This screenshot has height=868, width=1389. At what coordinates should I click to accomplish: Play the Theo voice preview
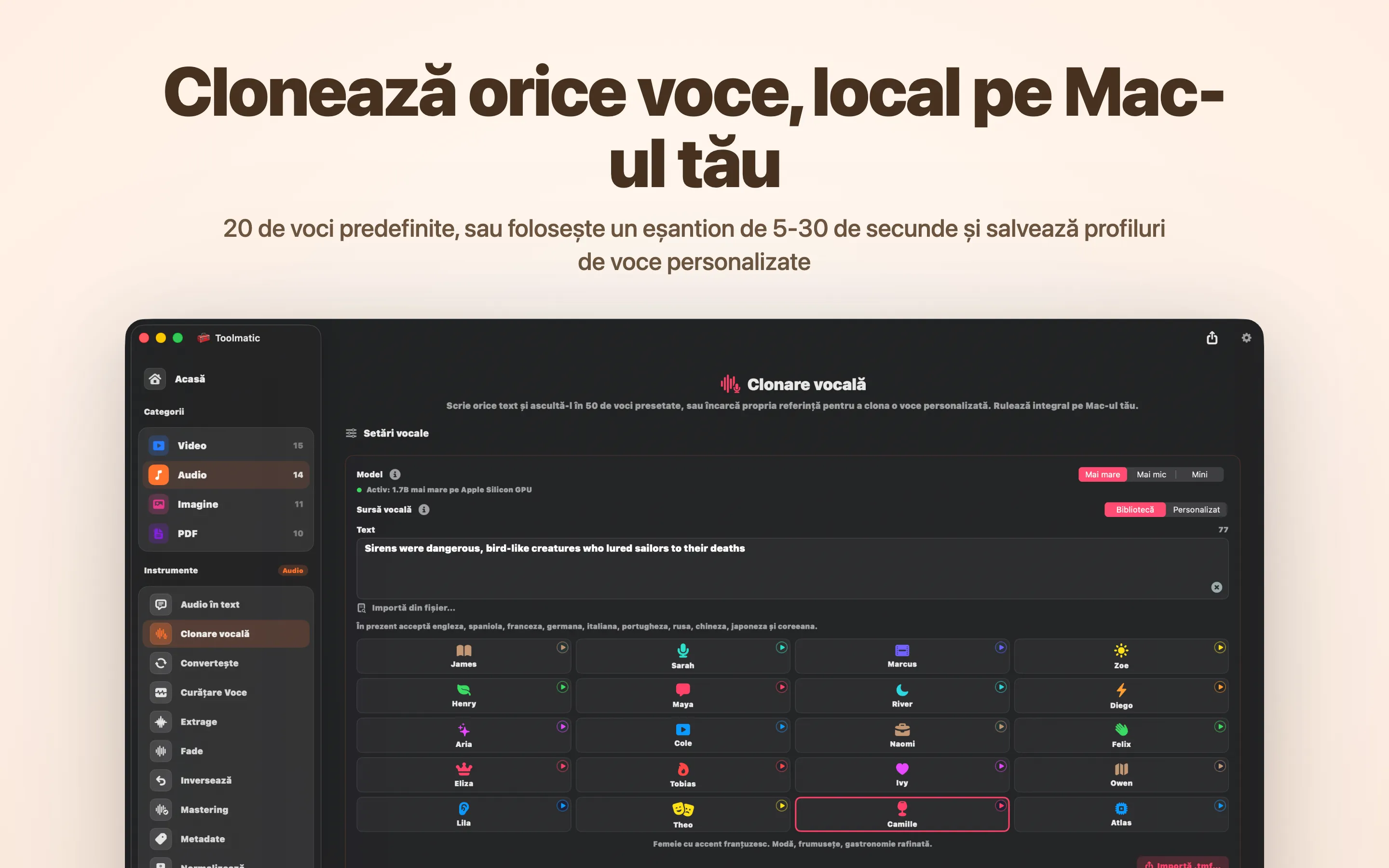(x=782, y=806)
